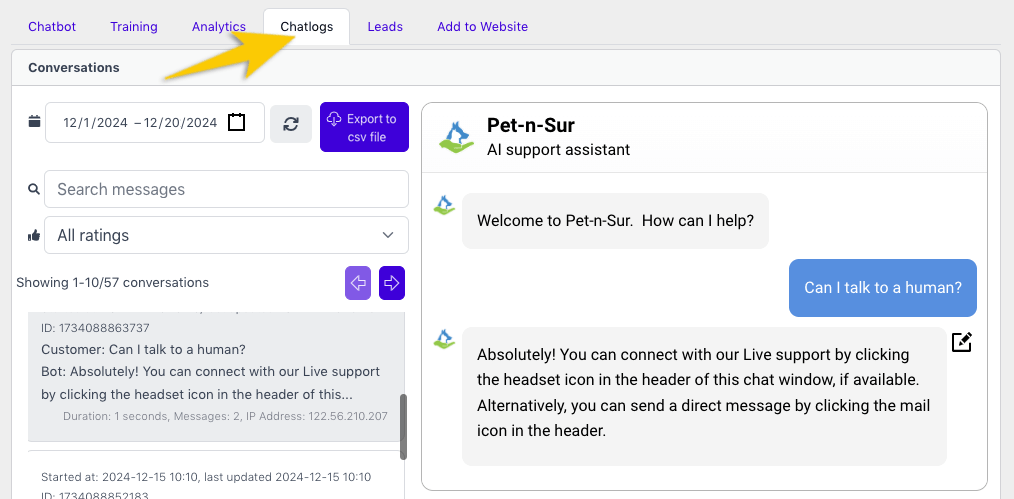Click the bot avatar beside the Absolutely reply
The width and height of the screenshot is (1014, 499).
tap(444, 339)
